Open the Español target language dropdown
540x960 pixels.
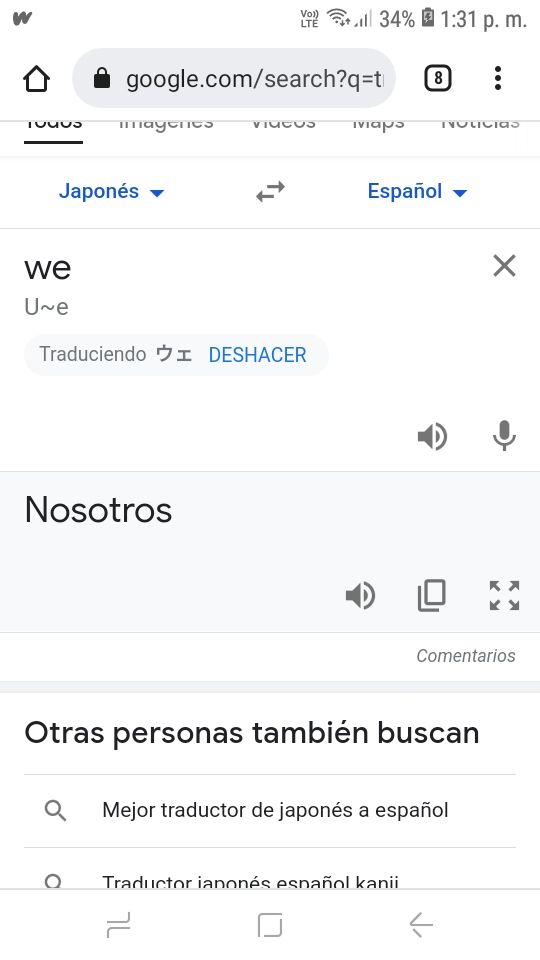[x=417, y=192]
